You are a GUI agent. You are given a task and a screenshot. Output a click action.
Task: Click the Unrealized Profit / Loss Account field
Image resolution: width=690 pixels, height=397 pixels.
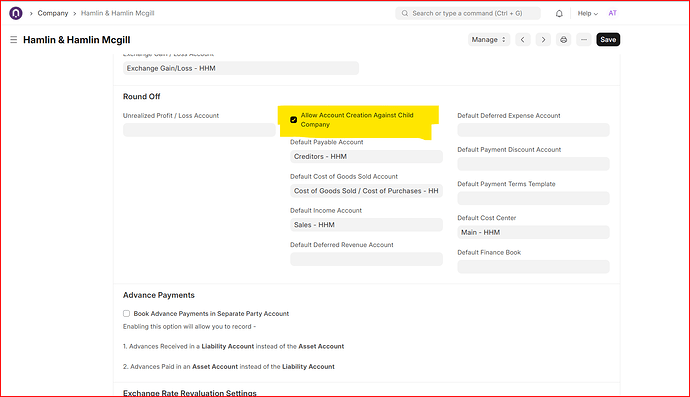(x=199, y=130)
